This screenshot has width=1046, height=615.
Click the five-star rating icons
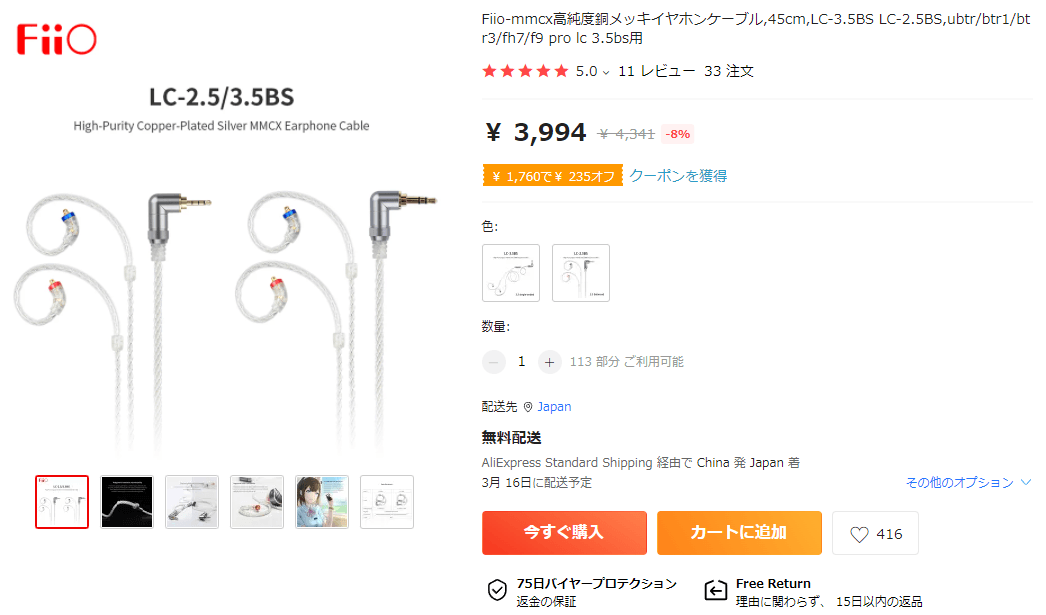[526, 71]
